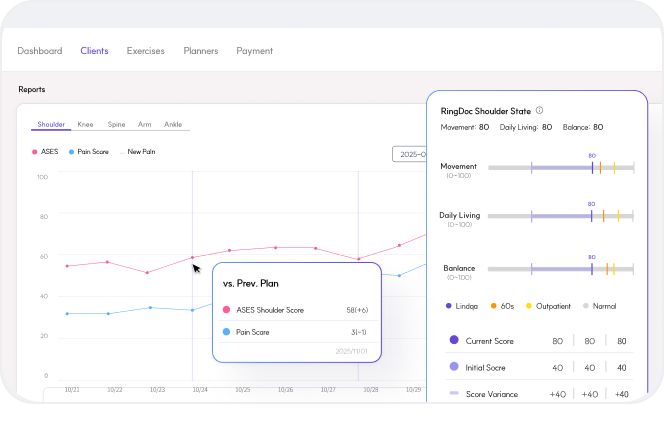Open the date picker starting with 2025
The width and height of the screenshot is (664, 423).
coord(409,154)
